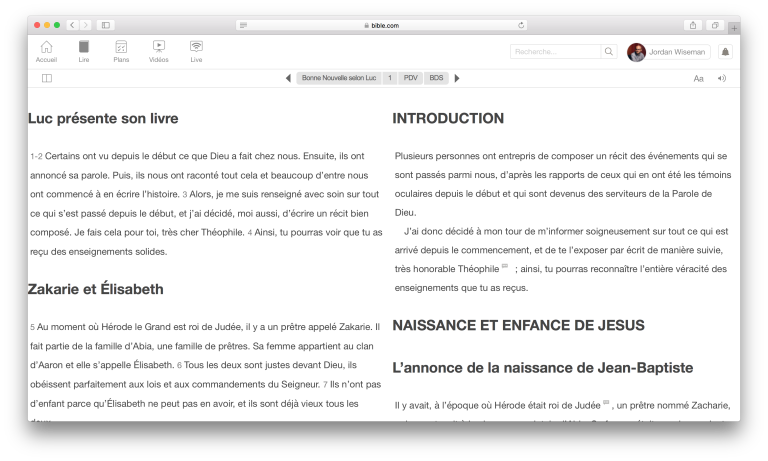Open BDS parallel version selector
768x461 pixels.
[436, 78]
